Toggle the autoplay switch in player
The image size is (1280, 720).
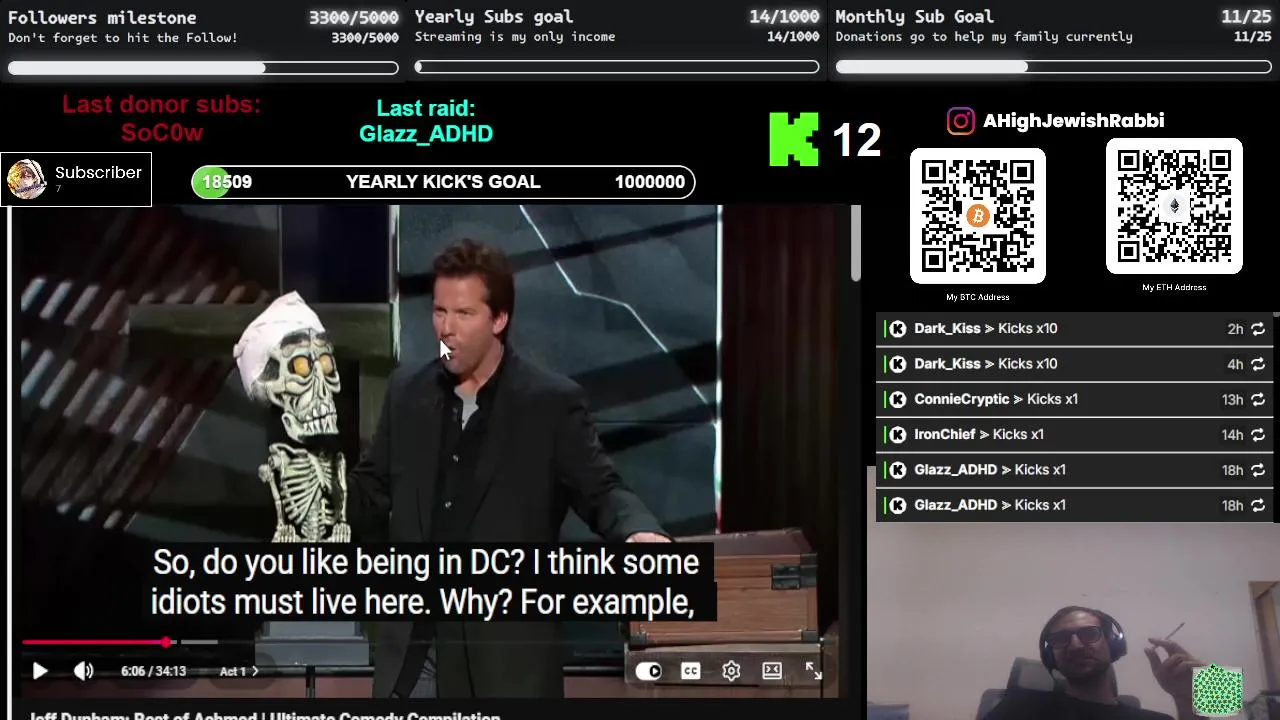(x=649, y=671)
